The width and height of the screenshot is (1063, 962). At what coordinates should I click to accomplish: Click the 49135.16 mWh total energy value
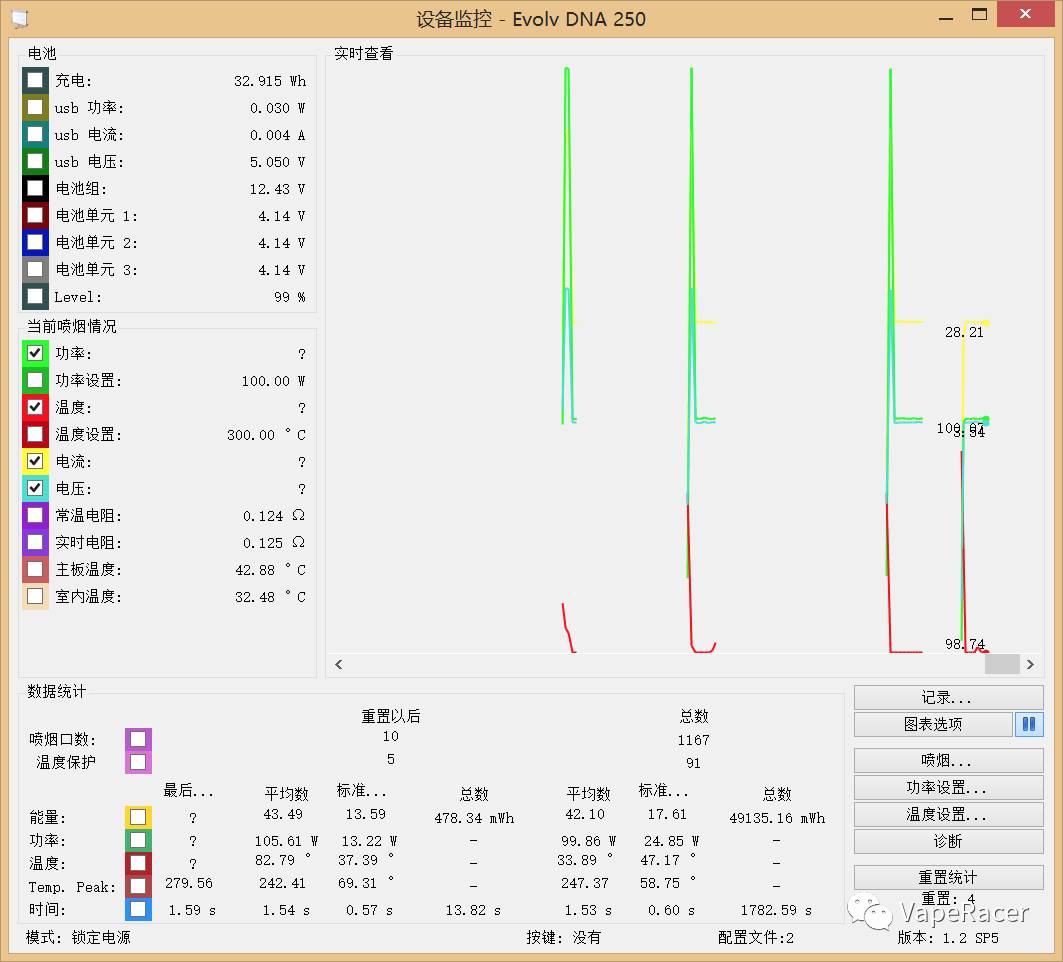pos(777,818)
